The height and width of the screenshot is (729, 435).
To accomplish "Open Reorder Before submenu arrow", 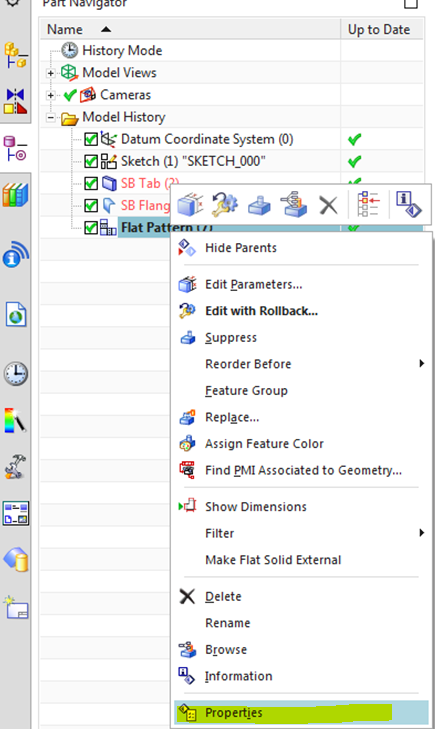I will (x=421, y=363).
